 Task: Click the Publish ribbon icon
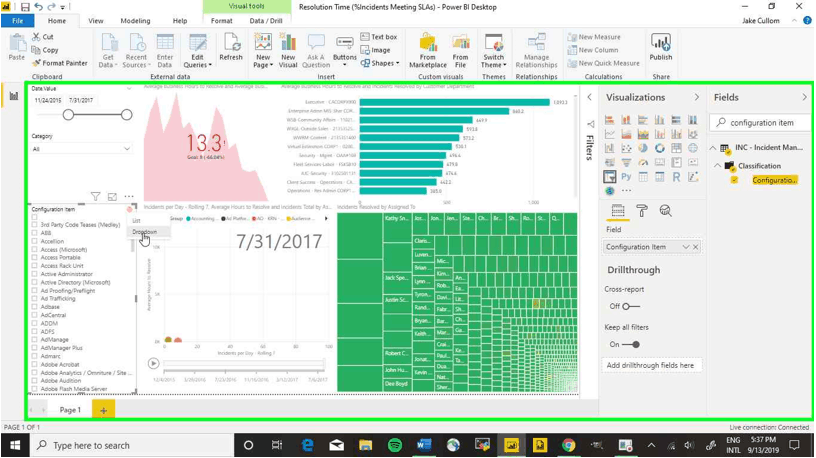tap(660, 48)
